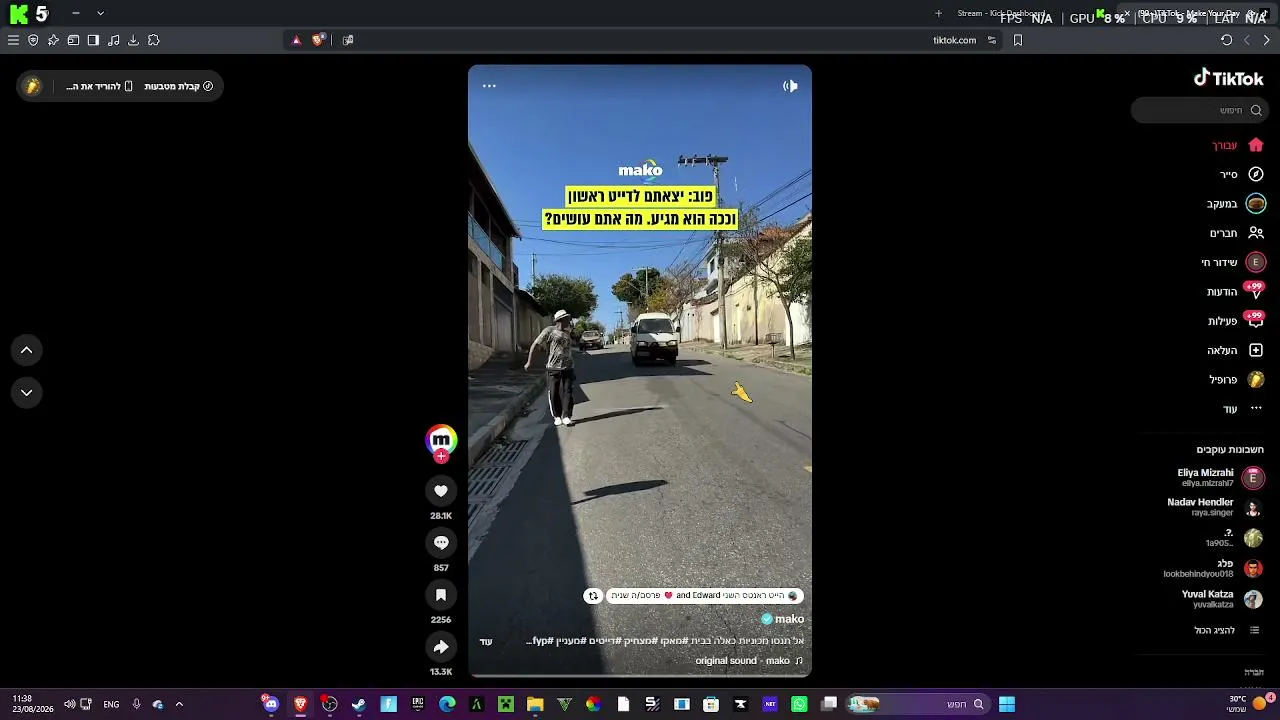
Task: Open the lookbehindyou018 account
Action: point(1214,569)
